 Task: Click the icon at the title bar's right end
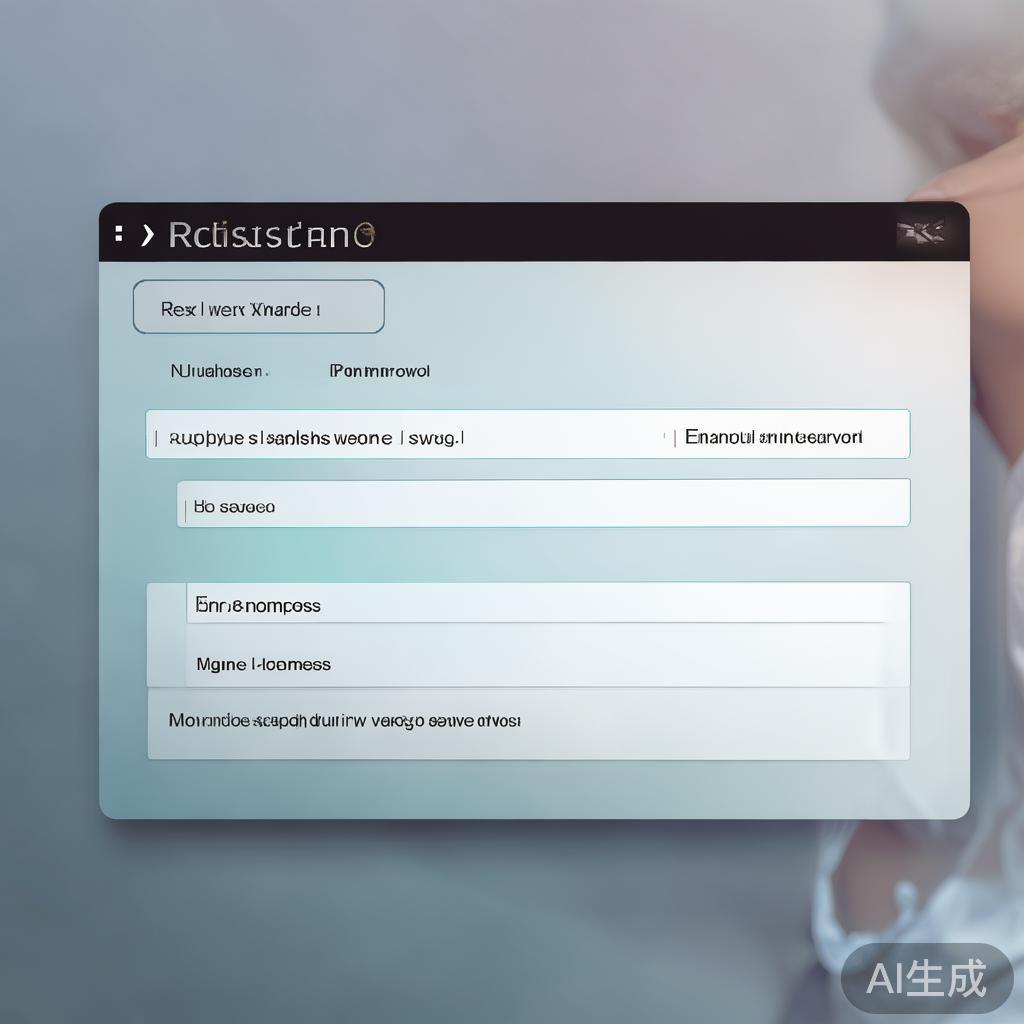pyautogui.click(x=922, y=232)
